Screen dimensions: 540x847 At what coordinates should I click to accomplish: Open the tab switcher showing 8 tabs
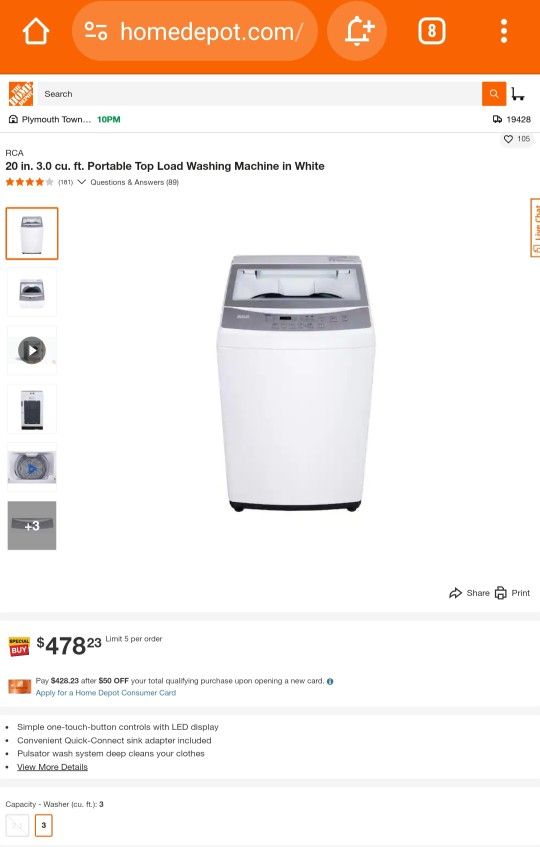click(x=431, y=31)
